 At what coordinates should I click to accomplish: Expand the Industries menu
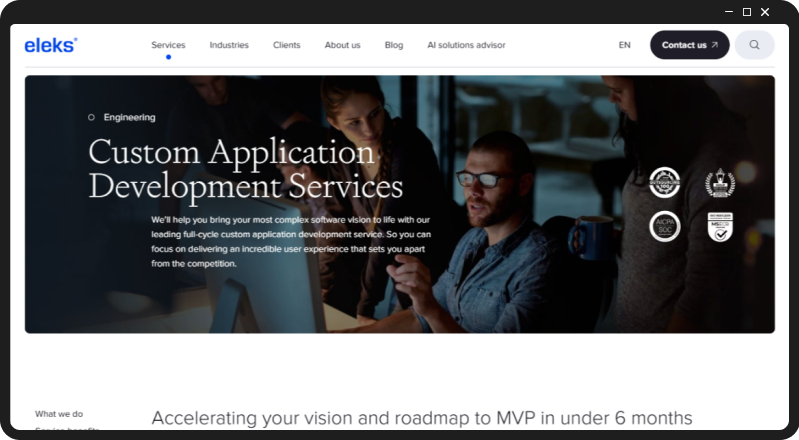[229, 45]
